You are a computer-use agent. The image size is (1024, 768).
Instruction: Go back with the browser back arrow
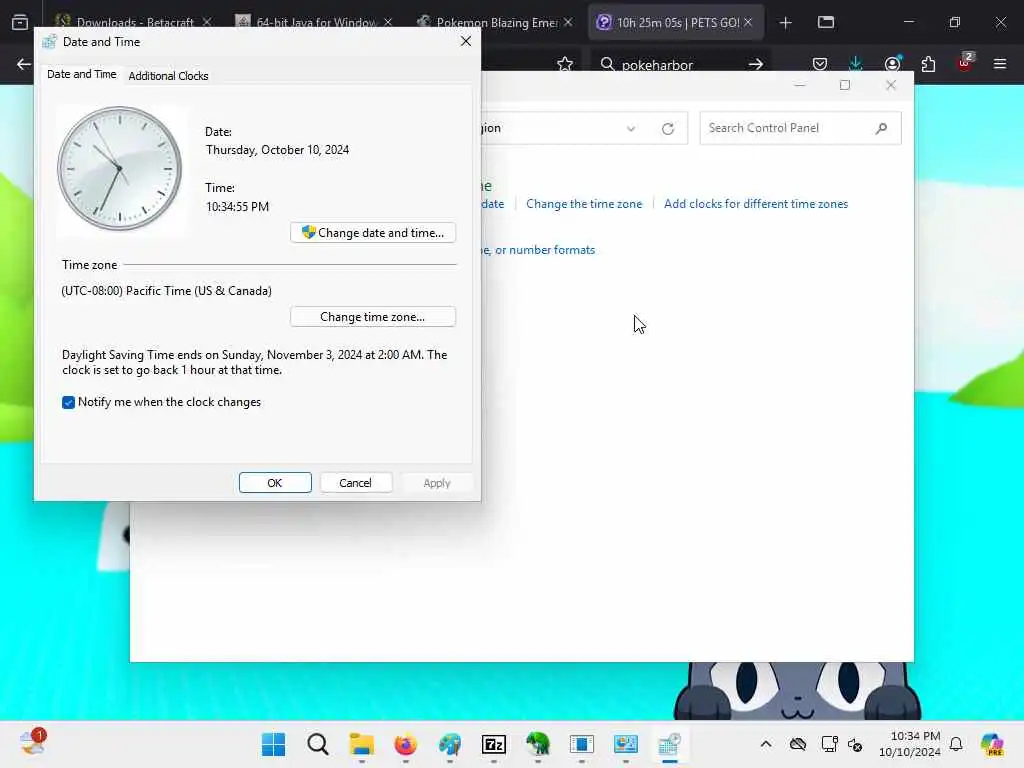click(x=24, y=64)
